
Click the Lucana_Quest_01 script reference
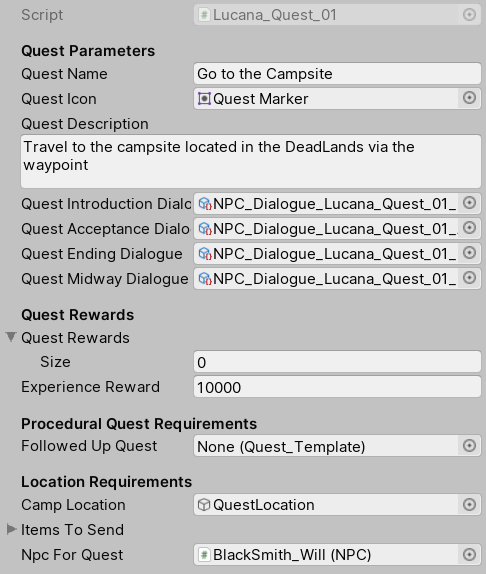pos(326,15)
